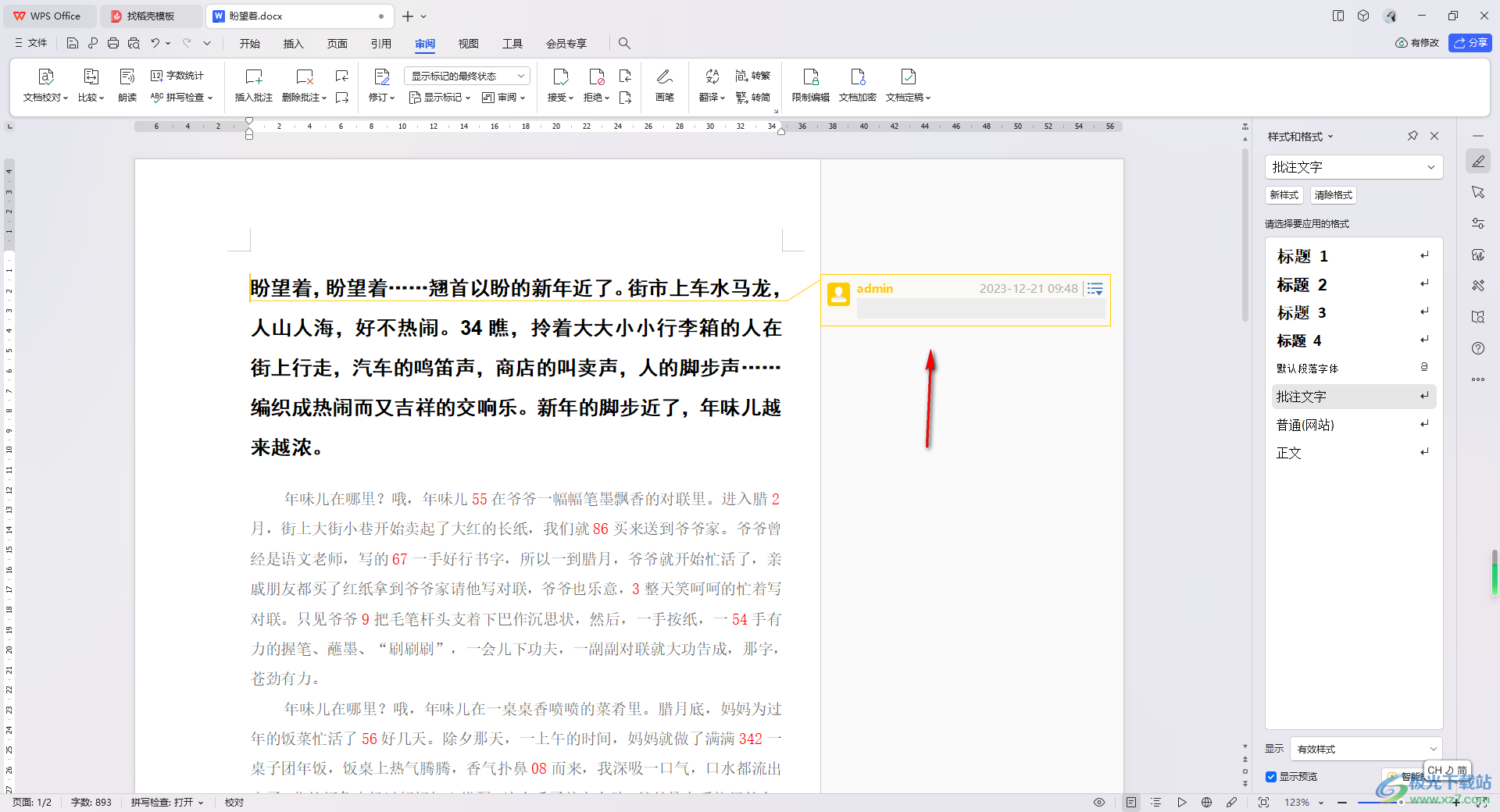Click the eye protection mode icon in status bar
This screenshot has width=1500, height=812.
pyautogui.click(x=1099, y=802)
